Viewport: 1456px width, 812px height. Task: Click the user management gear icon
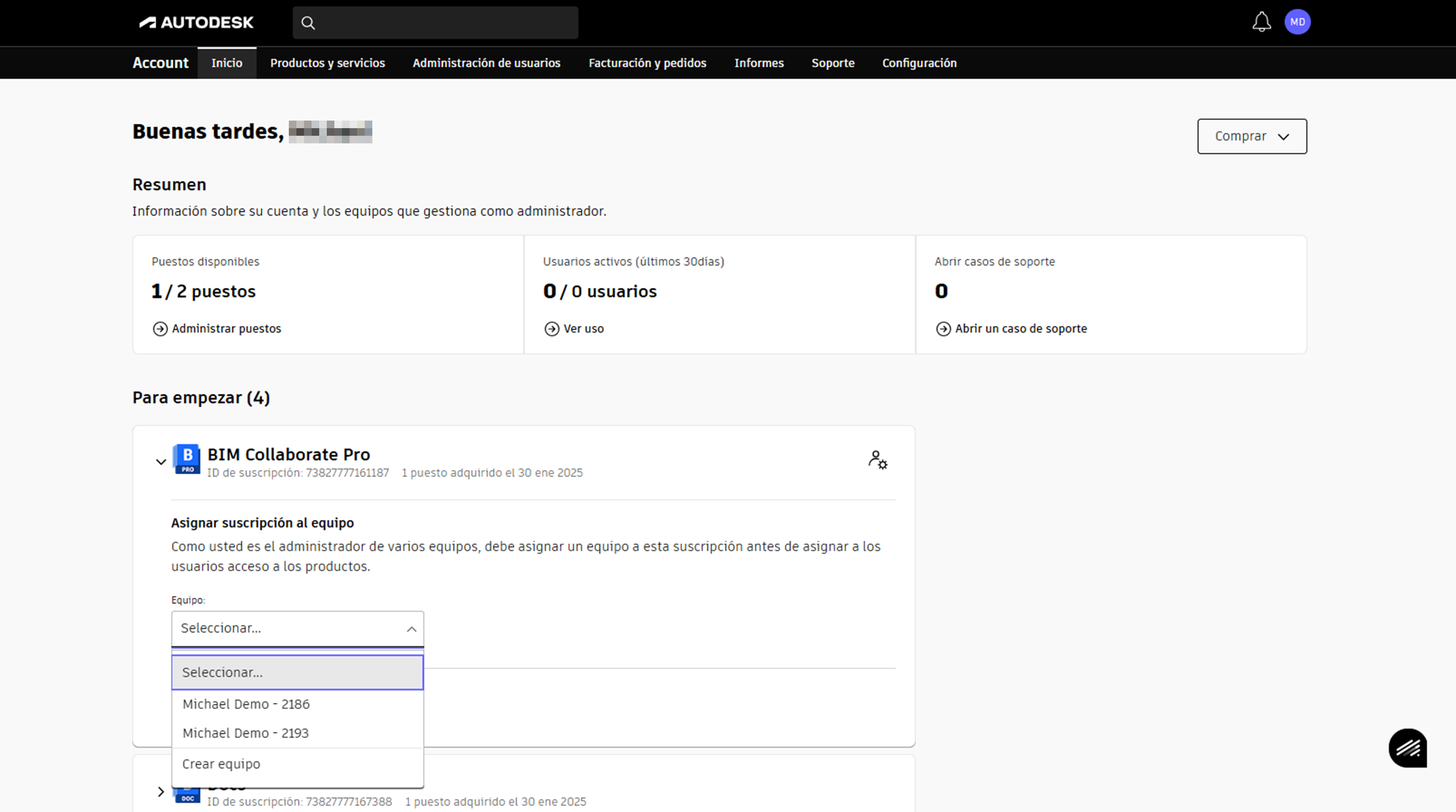pyautogui.click(x=877, y=460)
